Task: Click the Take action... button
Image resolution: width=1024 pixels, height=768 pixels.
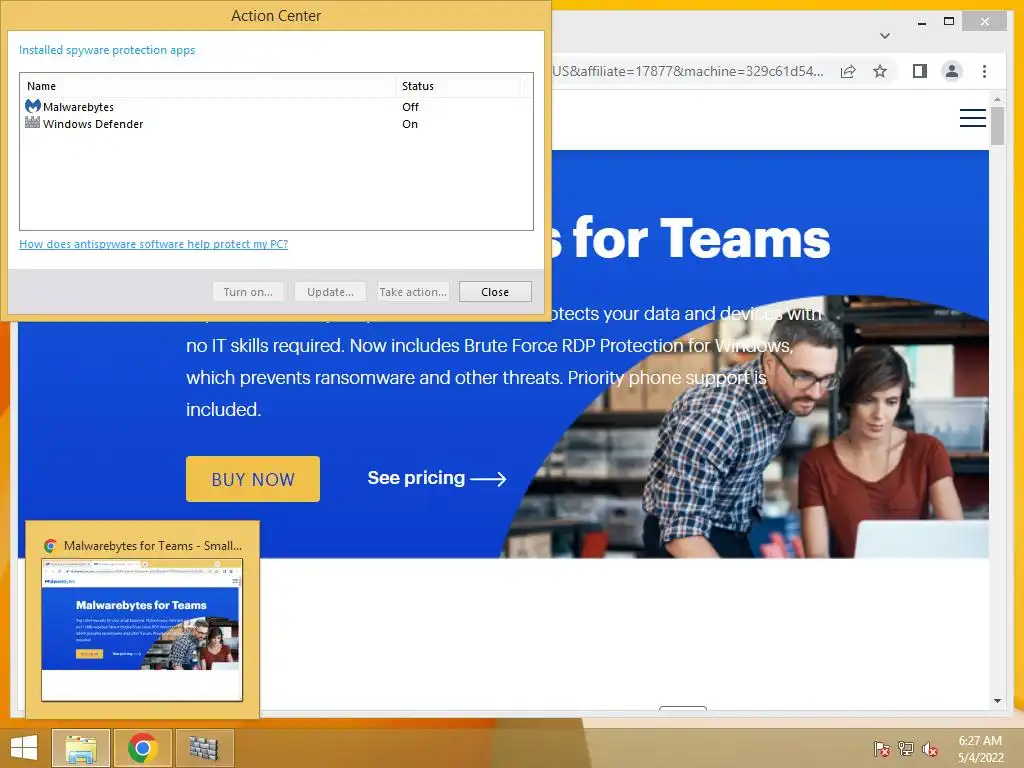Action: (413, 292)
